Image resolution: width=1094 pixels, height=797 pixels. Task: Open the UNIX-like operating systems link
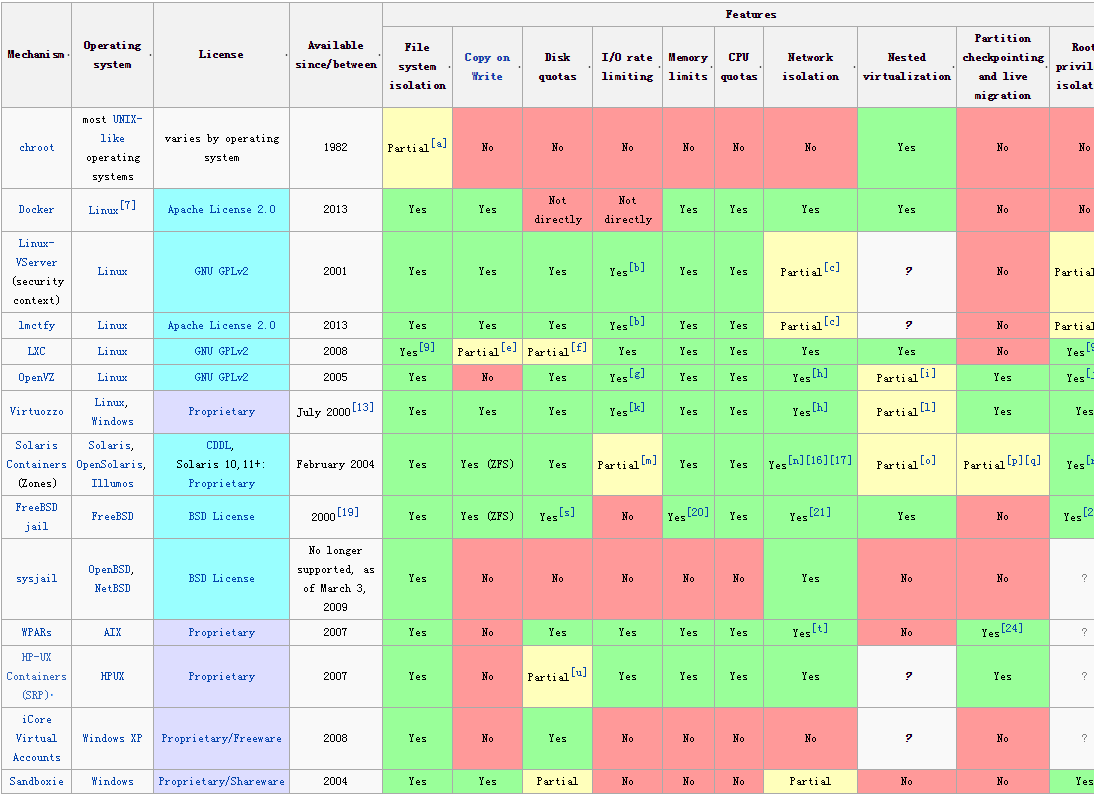pos(120,129)
